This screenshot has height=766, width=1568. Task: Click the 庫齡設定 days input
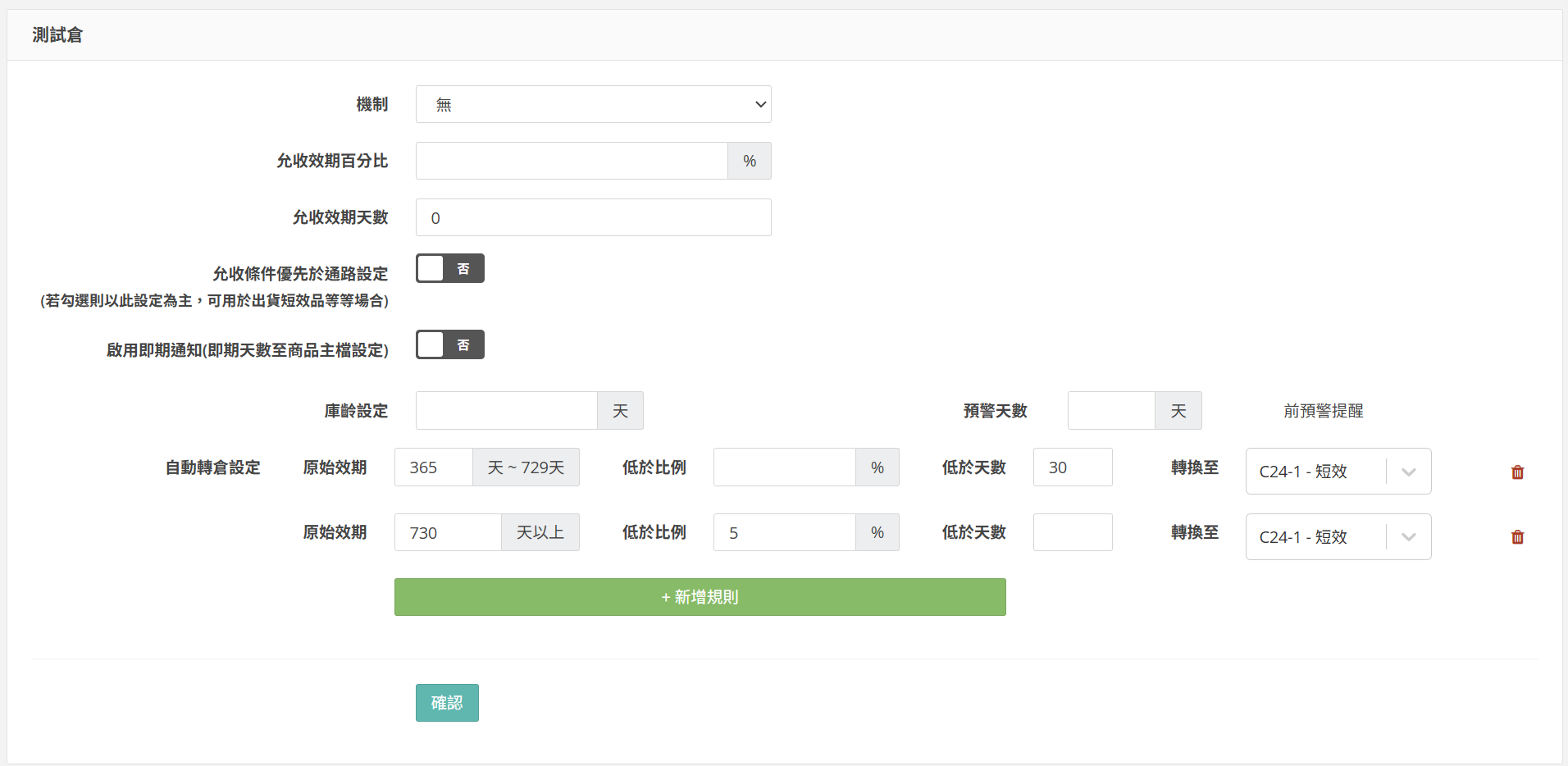[506, 411]
